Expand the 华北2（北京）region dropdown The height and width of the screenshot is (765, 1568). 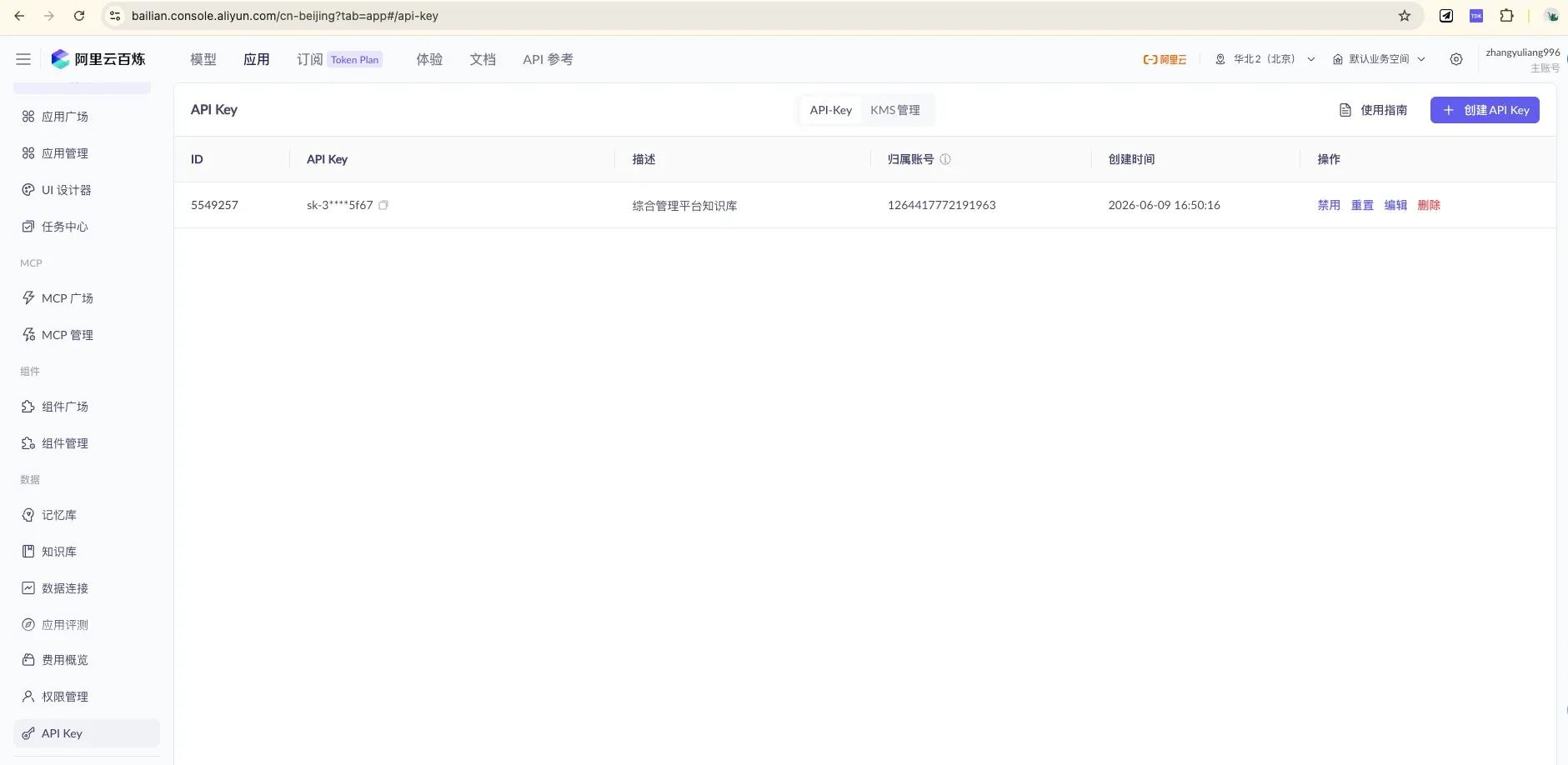1265,59
